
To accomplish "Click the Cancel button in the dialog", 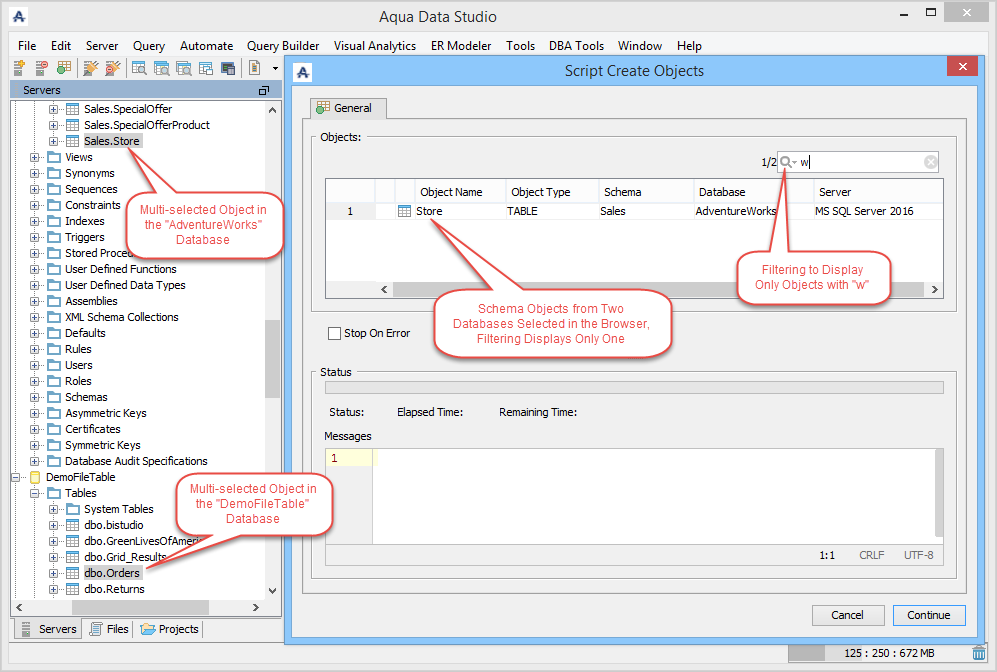I will click(x=847, y=615).
